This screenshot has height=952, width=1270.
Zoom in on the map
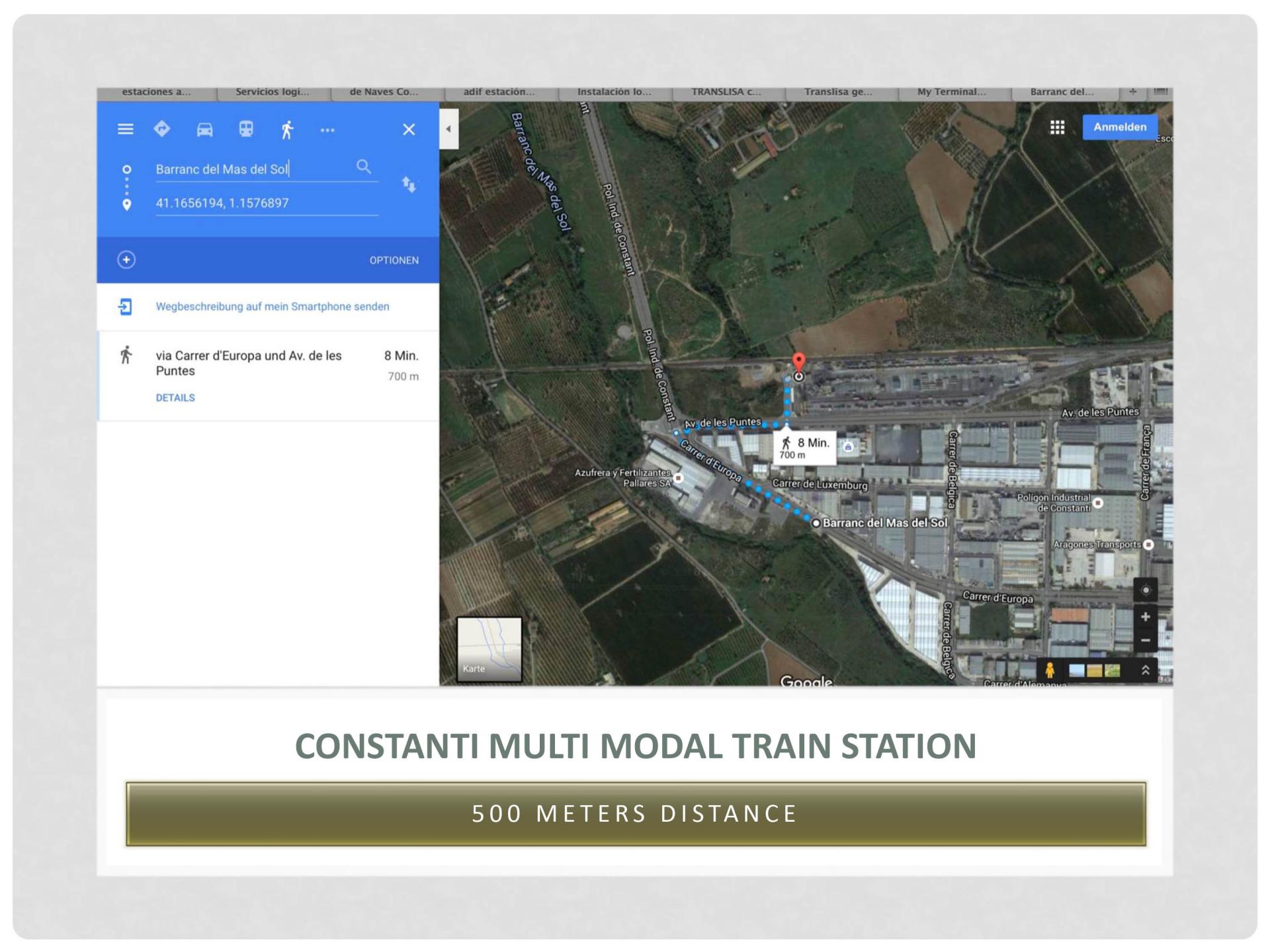[x=1146, y=617]
